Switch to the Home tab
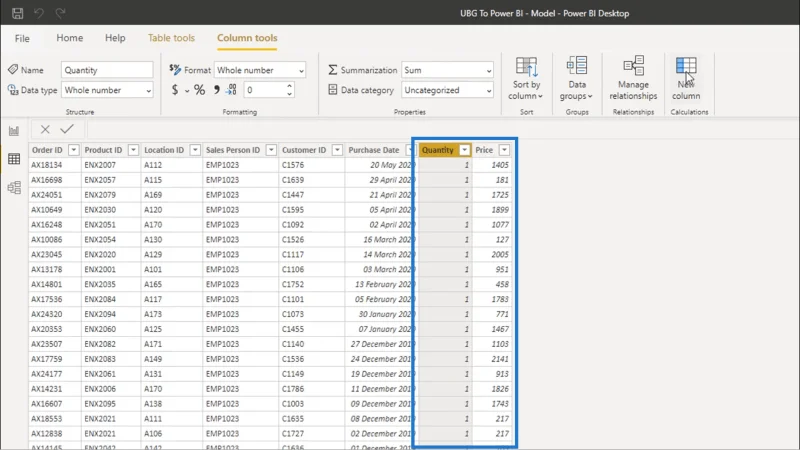 69,38
